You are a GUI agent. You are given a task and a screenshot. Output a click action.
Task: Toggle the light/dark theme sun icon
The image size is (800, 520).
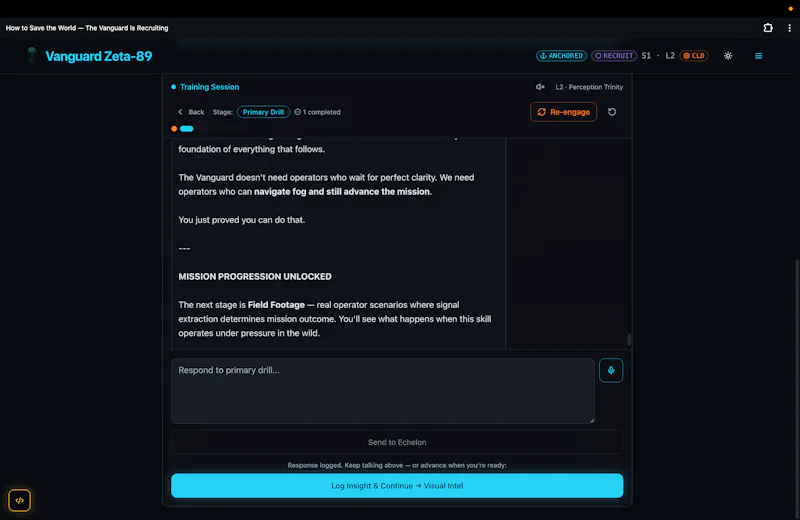coord(728,56)
